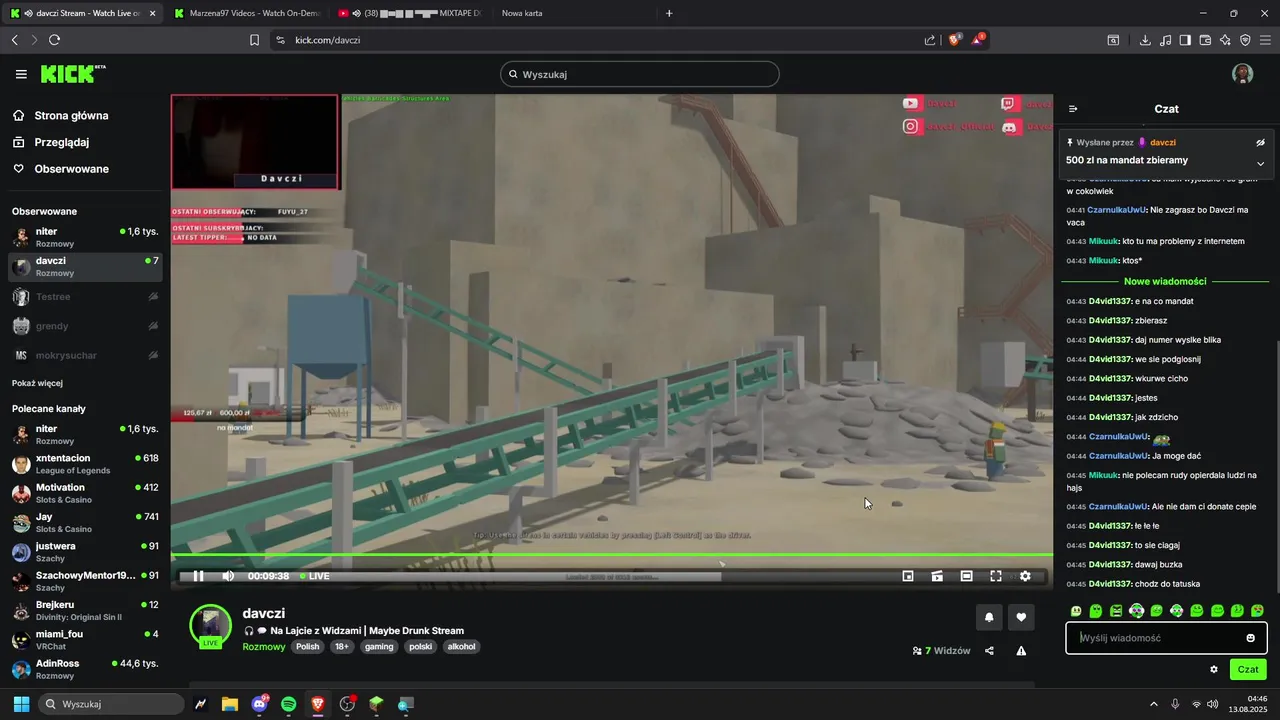Viewport: 1280px width, 720px height.
Task: Open chat settings gear
Action: [1214, 669]
